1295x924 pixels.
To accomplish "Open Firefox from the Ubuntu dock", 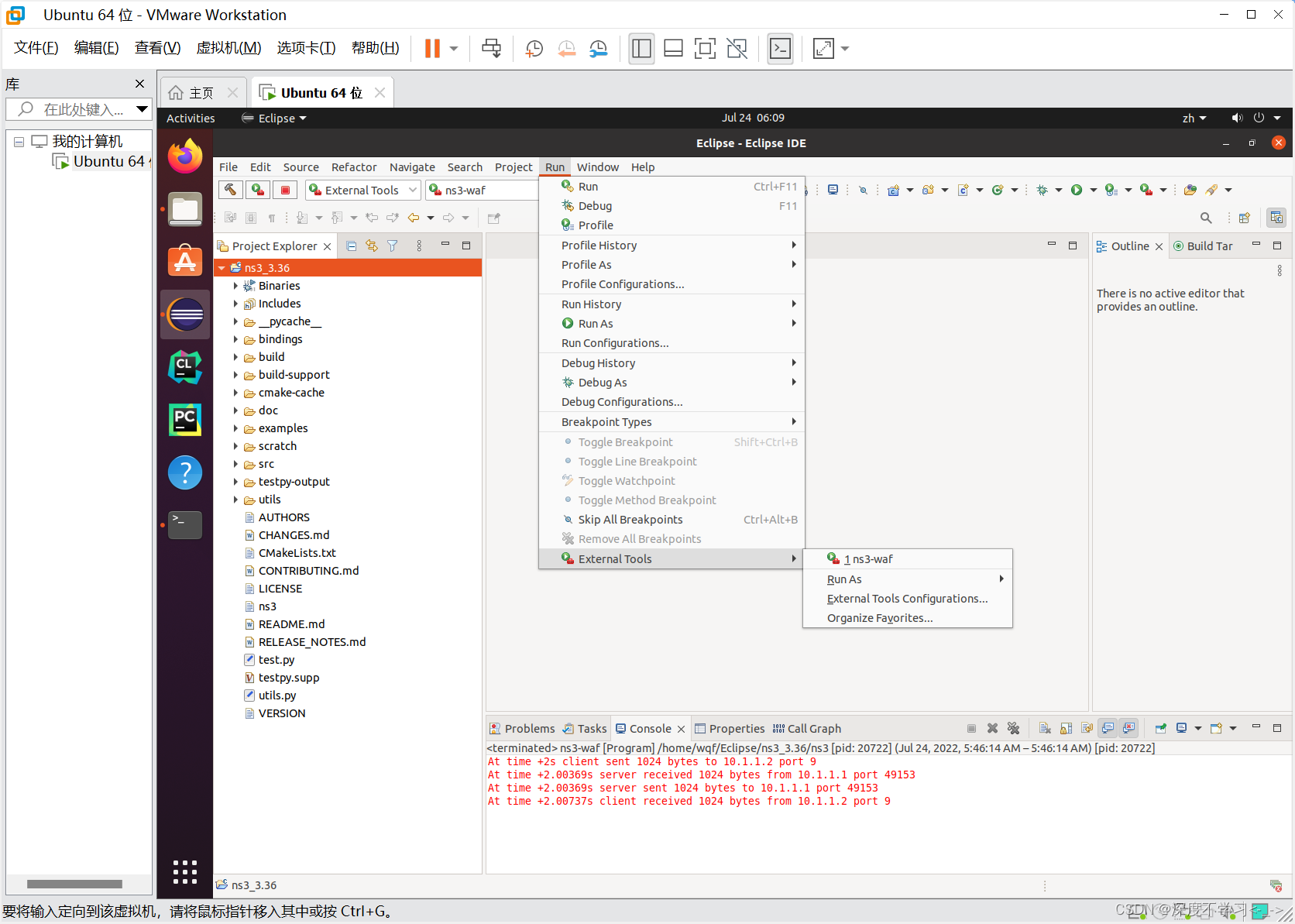I will click(x=185, y=156).
